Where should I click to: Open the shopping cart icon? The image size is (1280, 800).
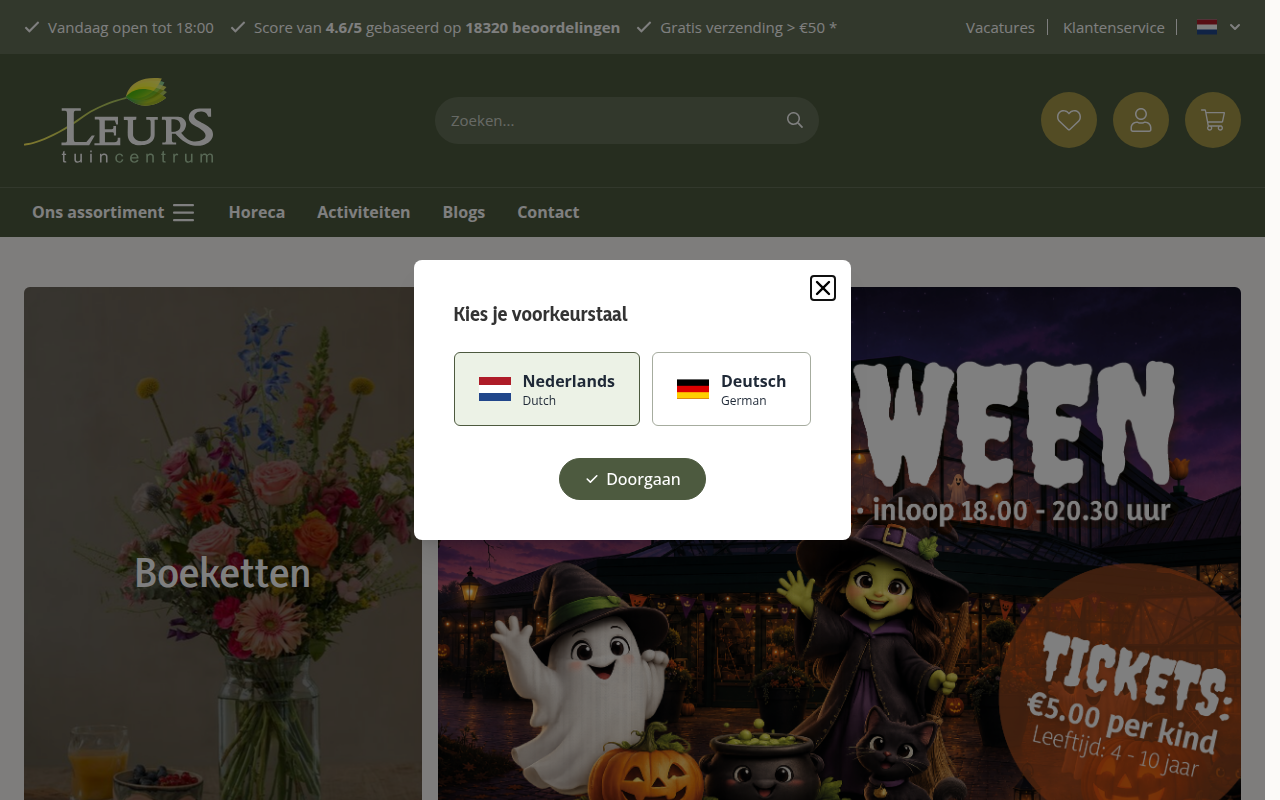1213,120
